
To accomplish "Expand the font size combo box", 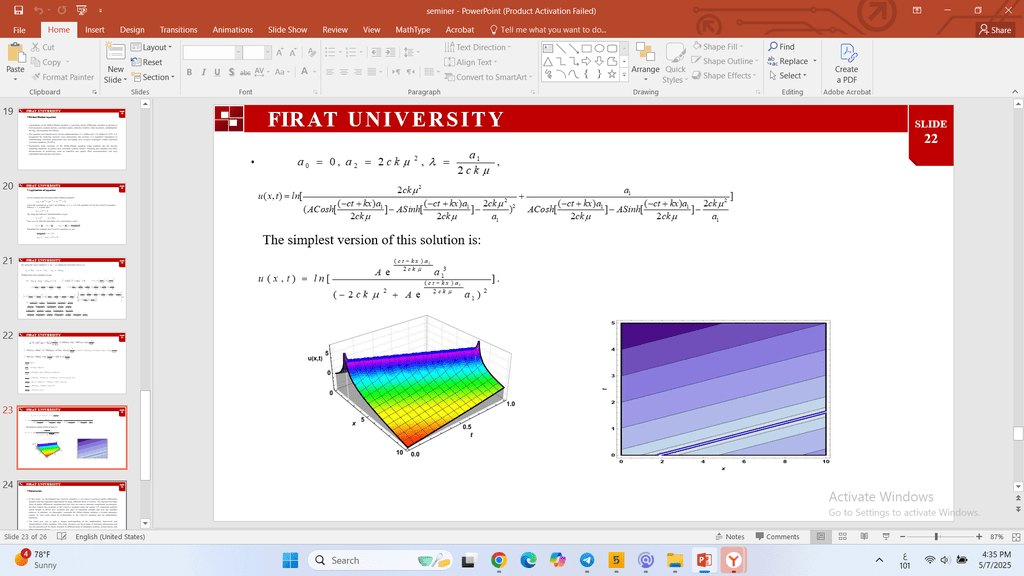I will click(x=268, y=52).
